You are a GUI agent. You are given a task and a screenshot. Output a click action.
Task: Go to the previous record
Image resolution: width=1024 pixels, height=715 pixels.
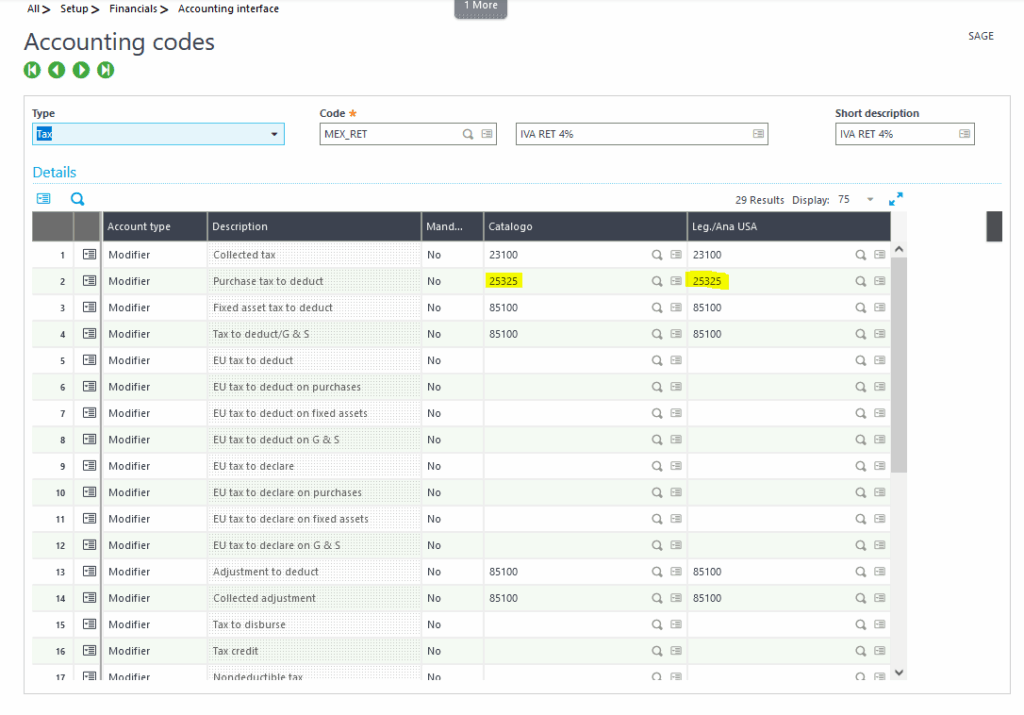tap(56, 70)
